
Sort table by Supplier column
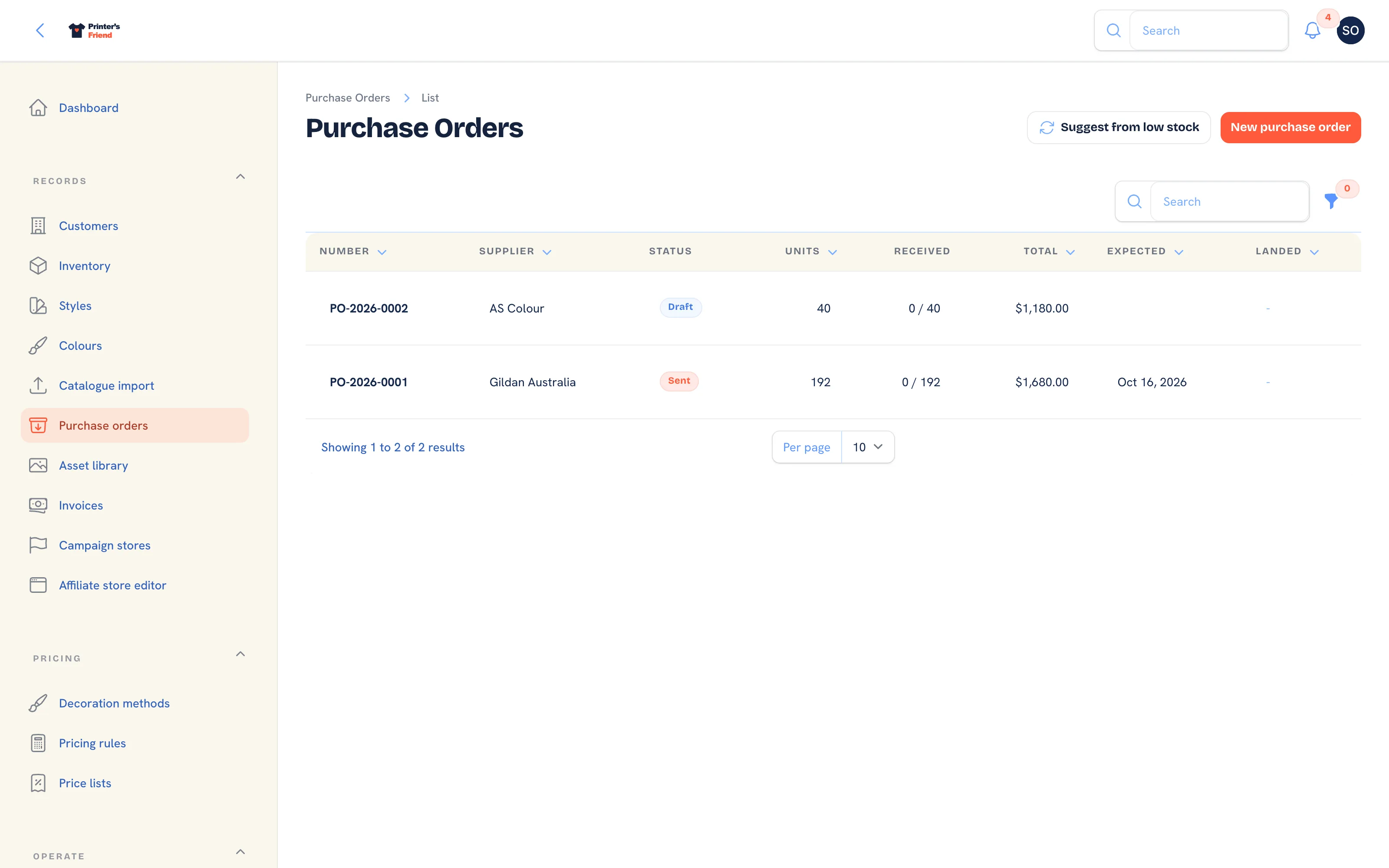(x=515, y=251)
